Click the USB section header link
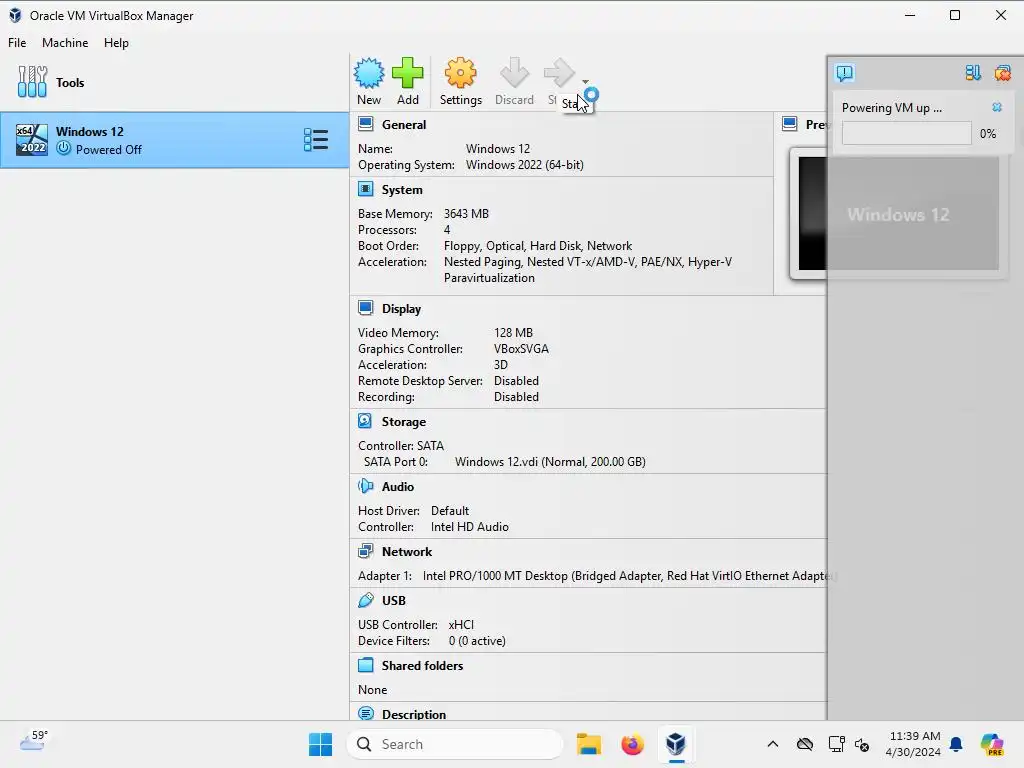Screen dimensions: 1024x768 [x=393, y=600]
